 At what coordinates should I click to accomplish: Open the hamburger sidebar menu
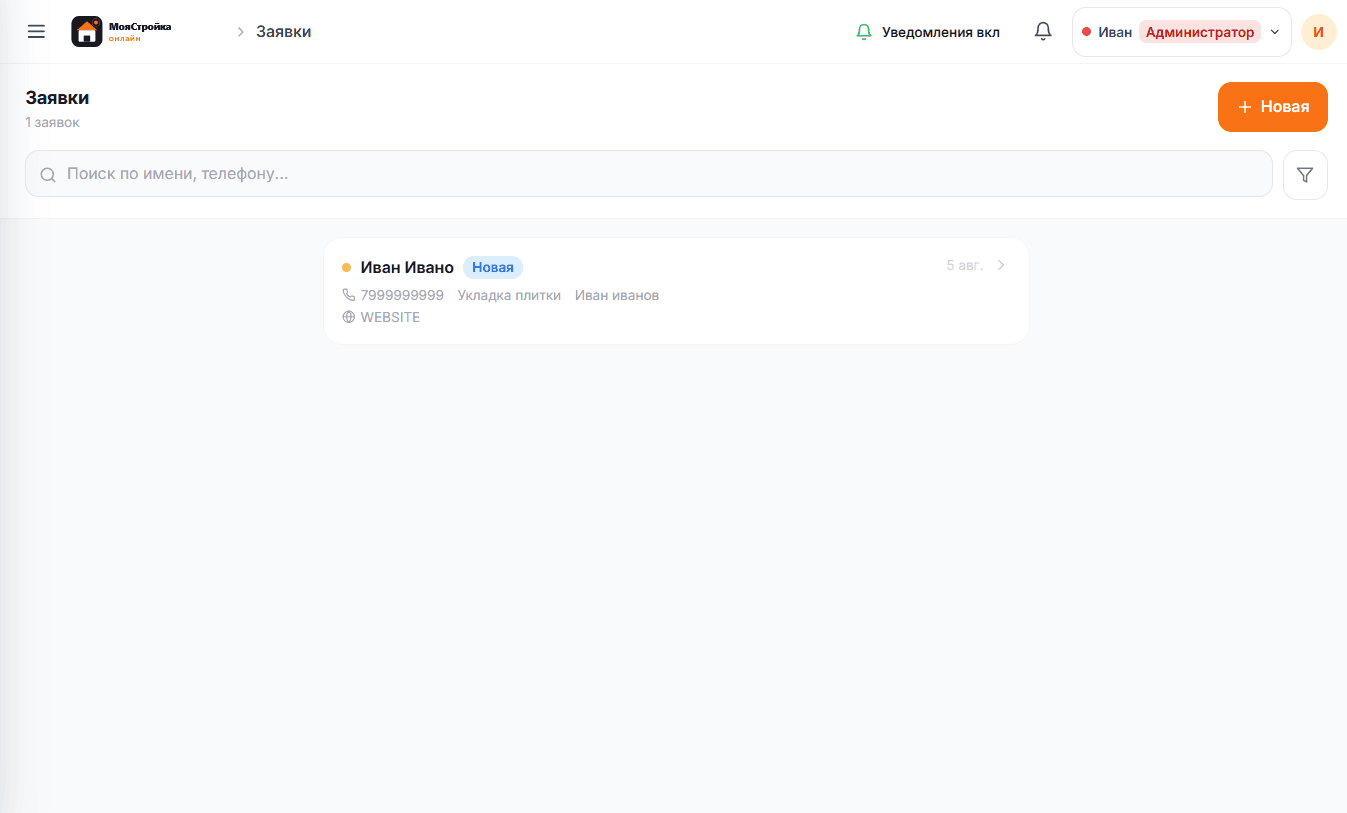36,32
